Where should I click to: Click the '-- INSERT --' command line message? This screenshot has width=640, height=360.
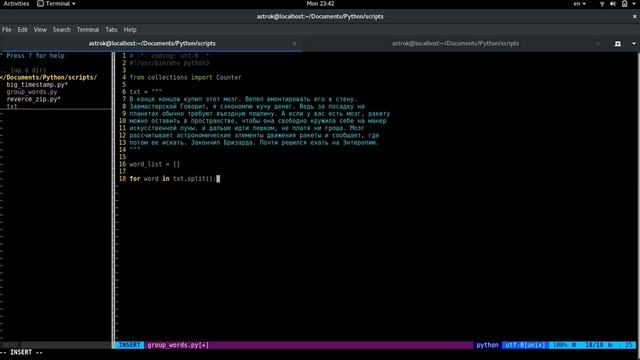click(22, 352)
